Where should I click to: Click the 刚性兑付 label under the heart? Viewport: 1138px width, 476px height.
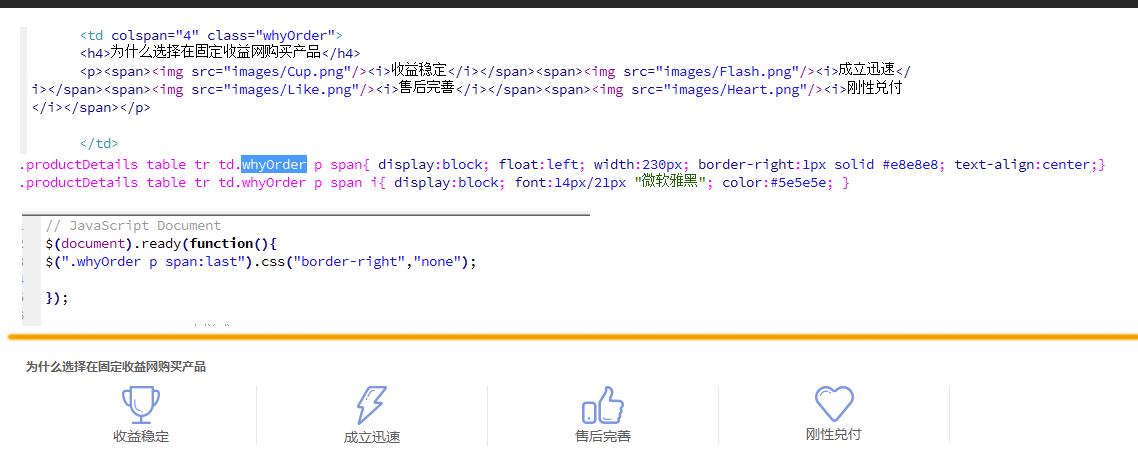point(833,435)
